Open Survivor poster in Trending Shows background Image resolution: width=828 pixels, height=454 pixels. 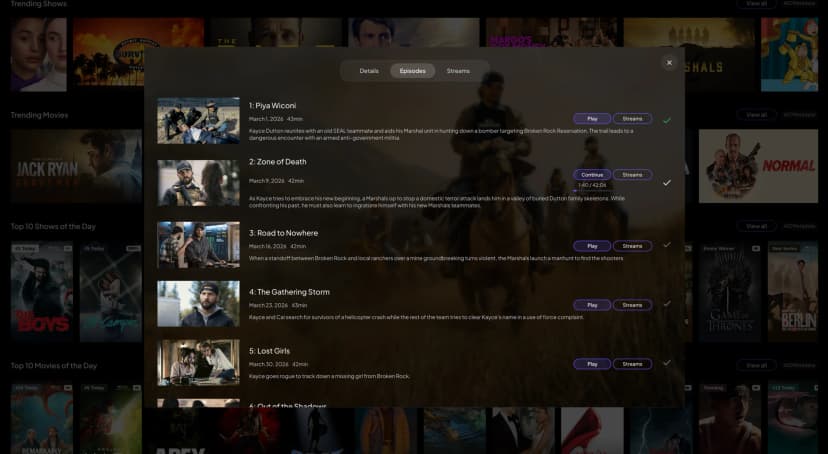[x=138, y=52]
